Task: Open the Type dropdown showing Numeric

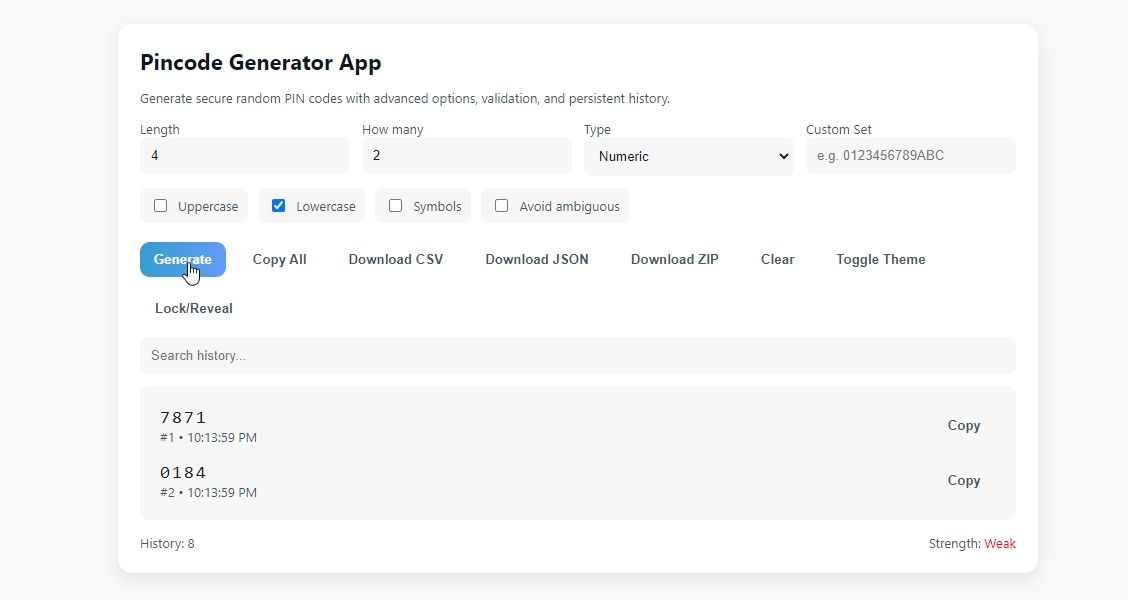Action: pyautogui.click(x=688, y=156)
